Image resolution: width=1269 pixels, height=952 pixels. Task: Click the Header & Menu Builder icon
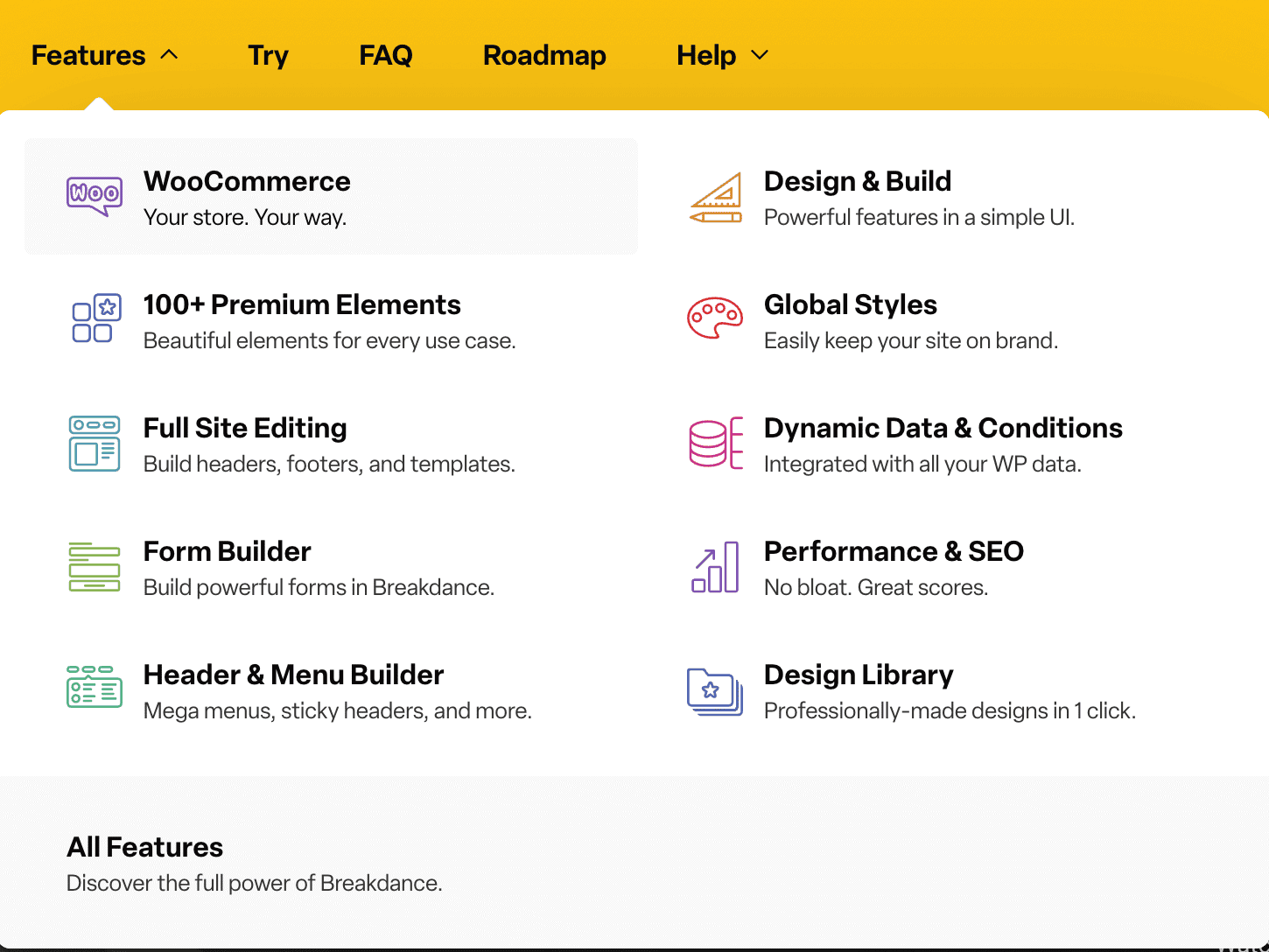[95, 687]
